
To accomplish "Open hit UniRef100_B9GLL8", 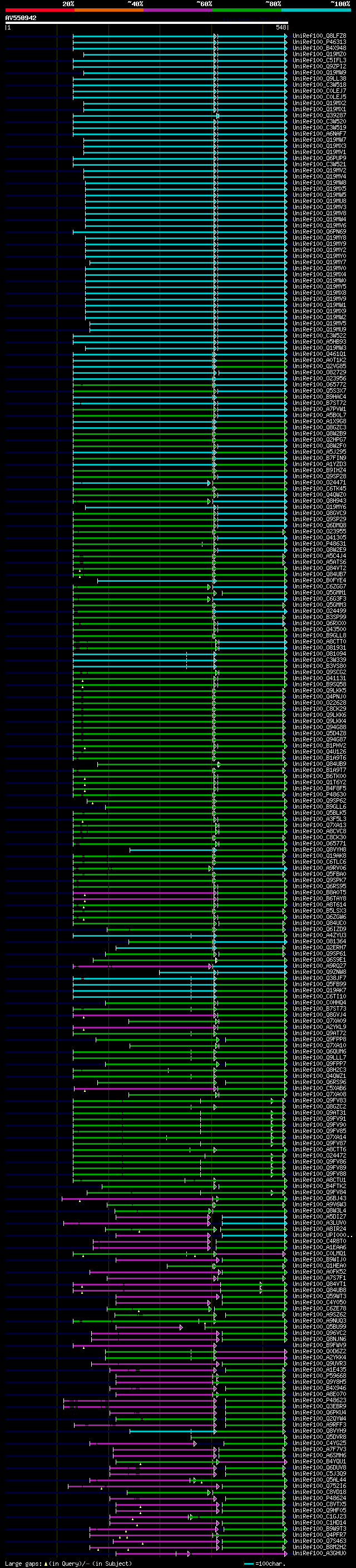I will (x=319, y=635).
